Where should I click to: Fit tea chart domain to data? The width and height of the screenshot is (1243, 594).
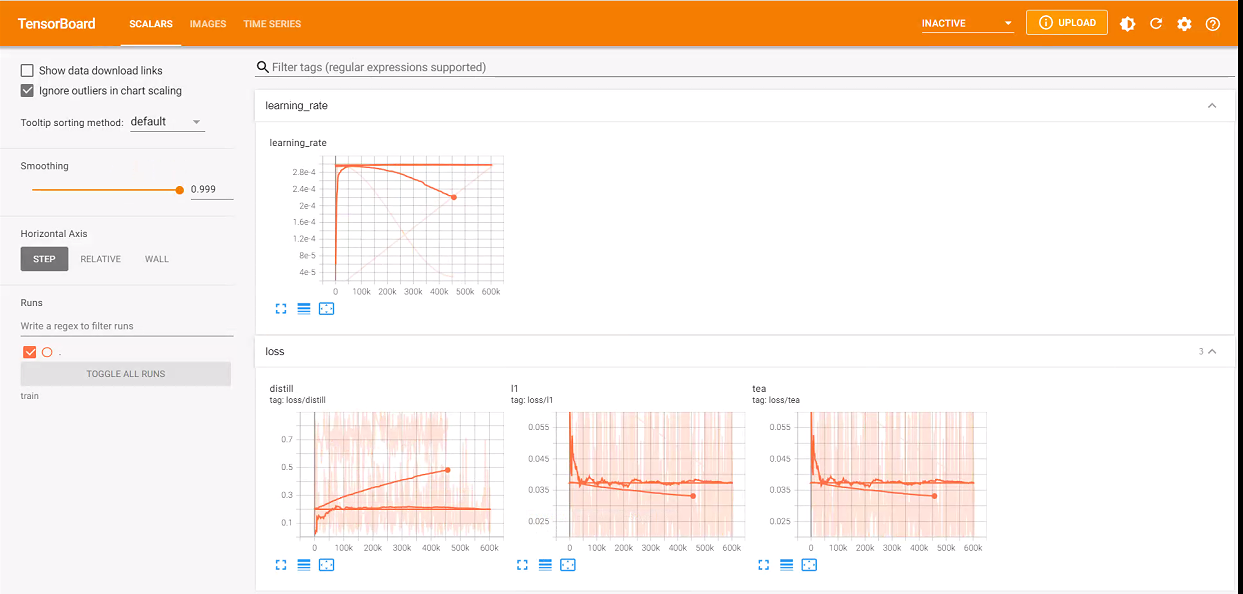809,565
